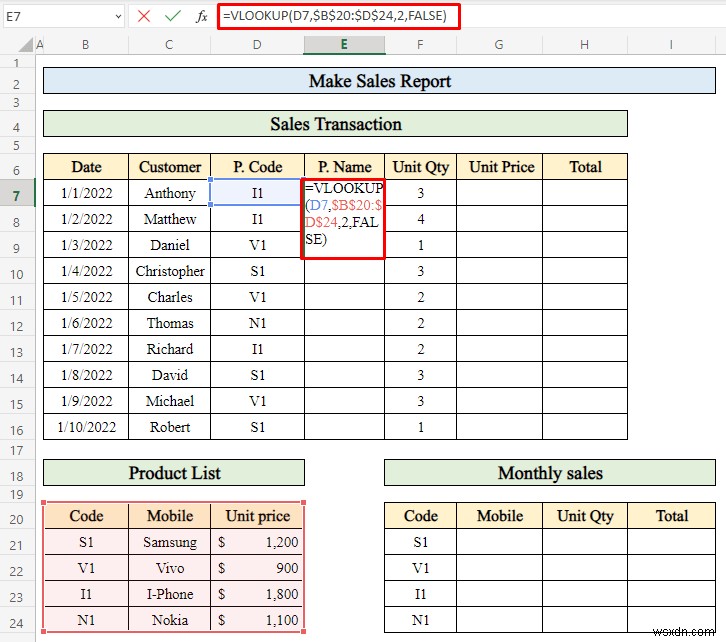Select the 1,100 unit price cell
726x642 pixels.
click(257, 620)
